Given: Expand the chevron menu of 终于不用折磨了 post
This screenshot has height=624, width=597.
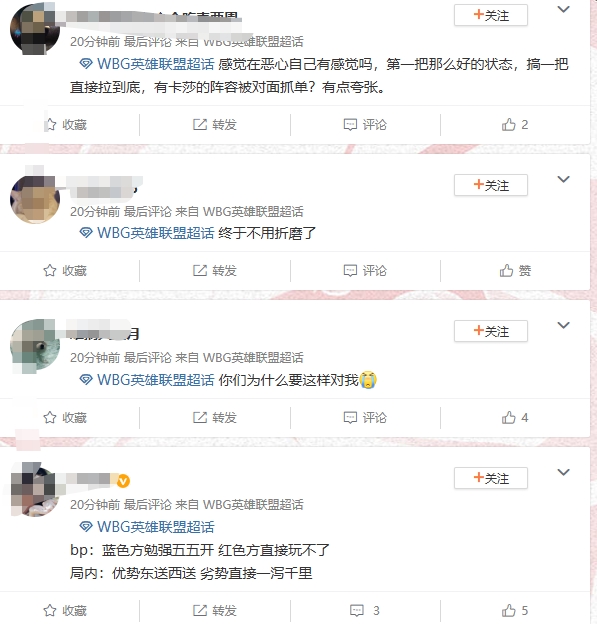Looking at the screenshot, I should pyautogui.click(x=563, y=179).
